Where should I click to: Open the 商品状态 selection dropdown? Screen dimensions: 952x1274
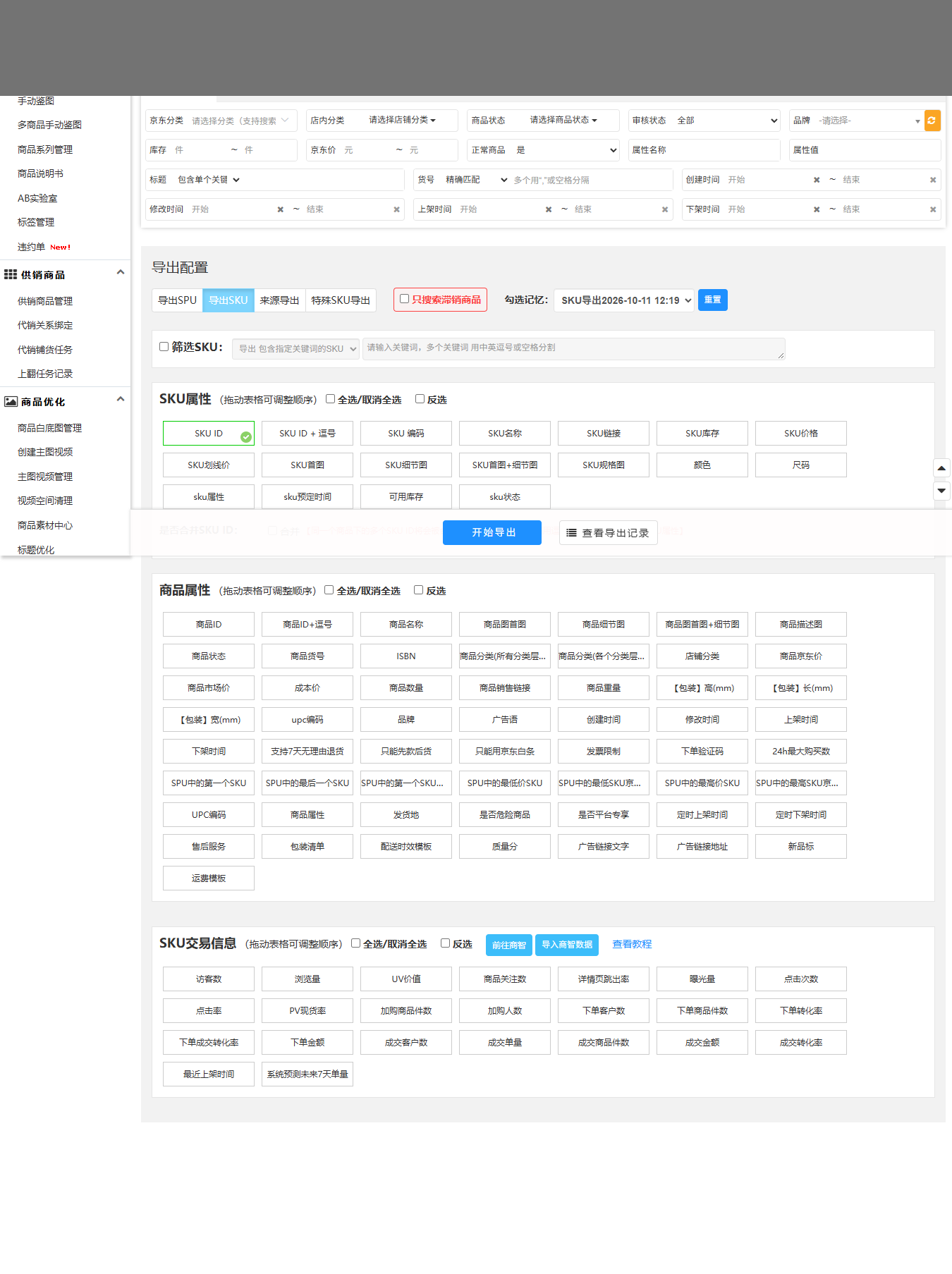(x=563, y=120)
